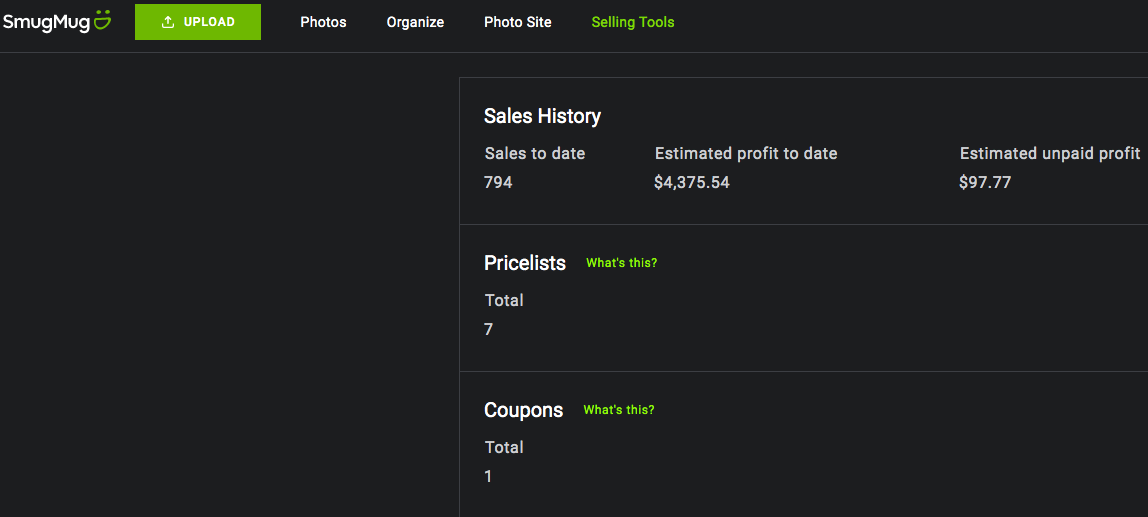The image size is (1148, 517).
Task: Click the SmugMug logo wordmark
Action: tap(46, 23)
